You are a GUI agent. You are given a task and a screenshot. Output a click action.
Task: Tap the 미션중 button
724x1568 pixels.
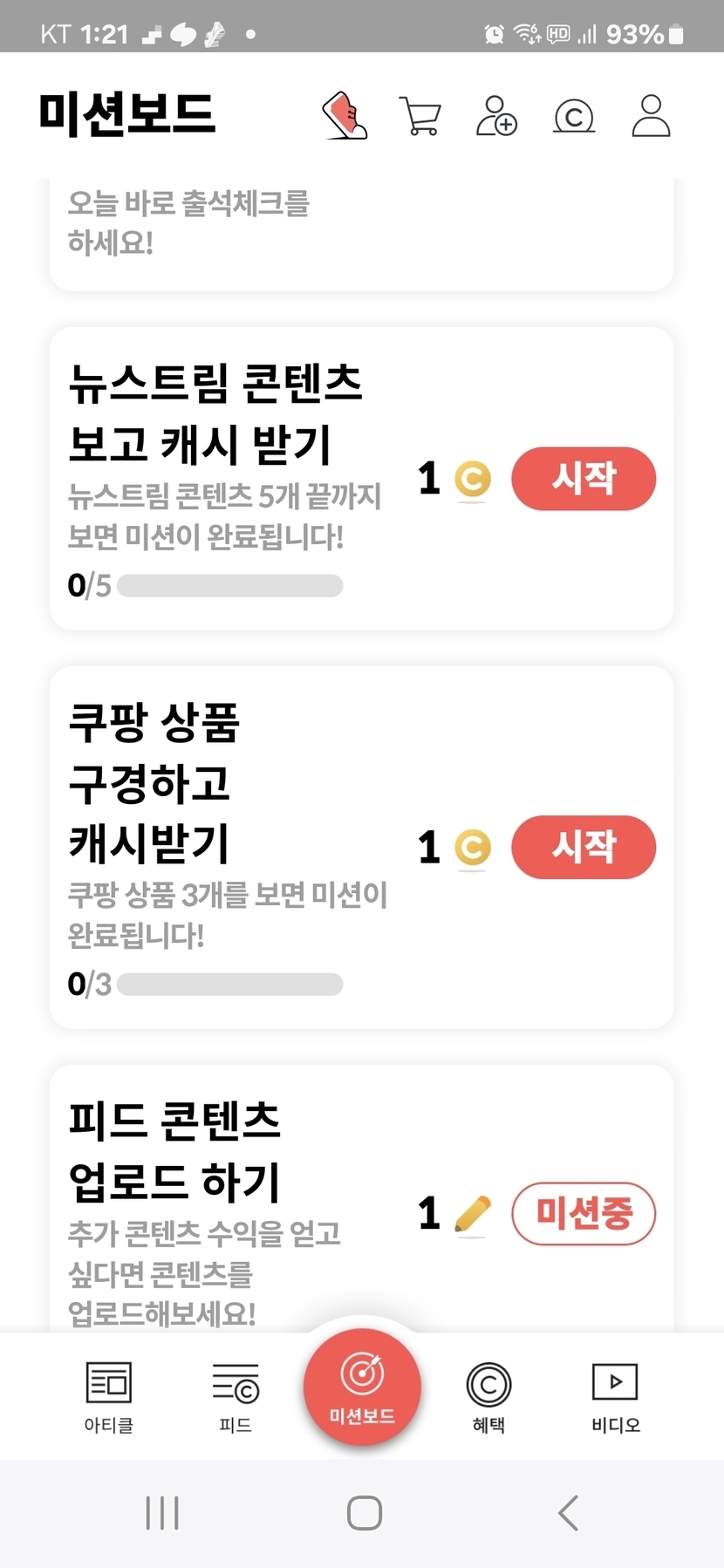pyautogui.click(x=584, y=1213)
